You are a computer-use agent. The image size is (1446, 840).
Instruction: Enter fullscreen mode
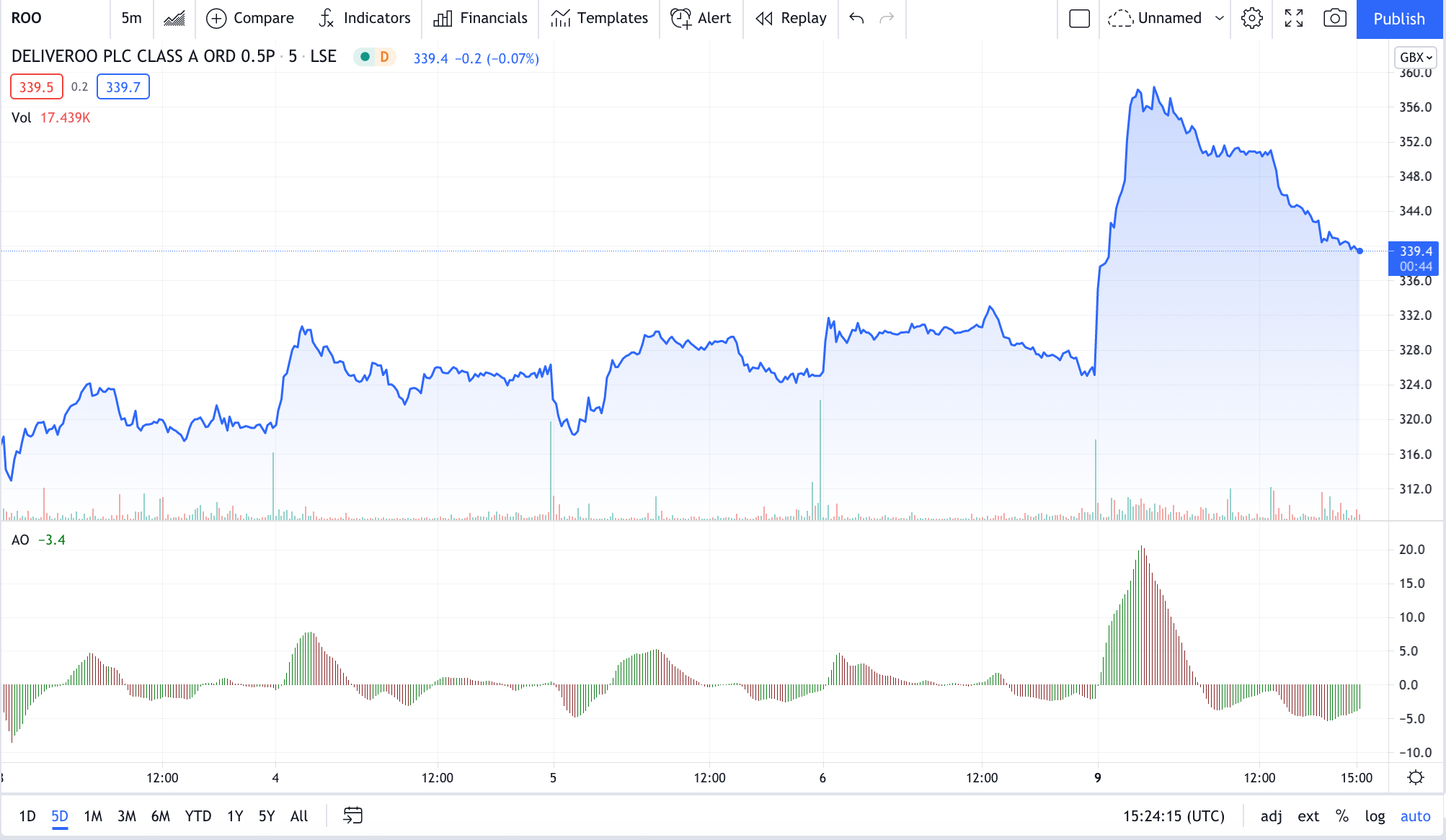(x=1294, y=18)
